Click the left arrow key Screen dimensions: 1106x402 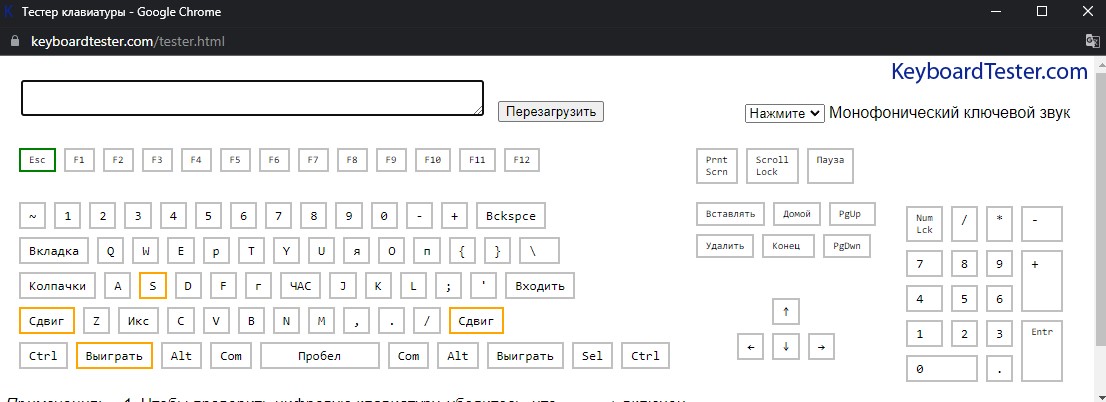pyautogui.click(x=750, y=346)
